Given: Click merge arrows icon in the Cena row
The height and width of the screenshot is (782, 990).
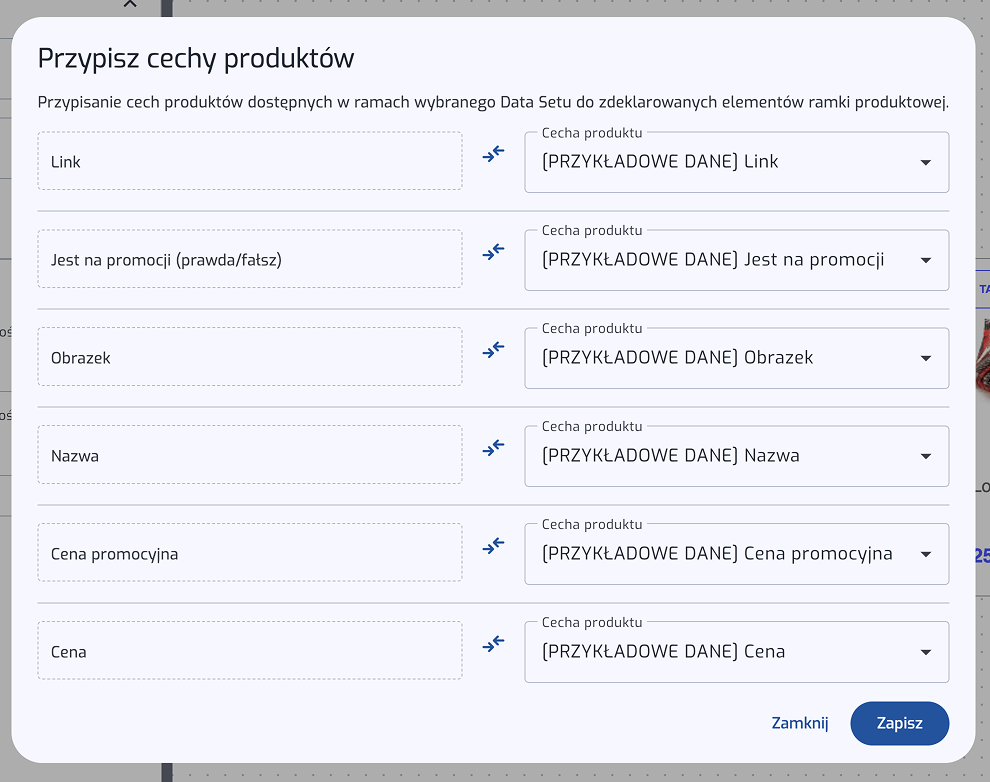Looking at the screenshot, I should click(493, 644).
